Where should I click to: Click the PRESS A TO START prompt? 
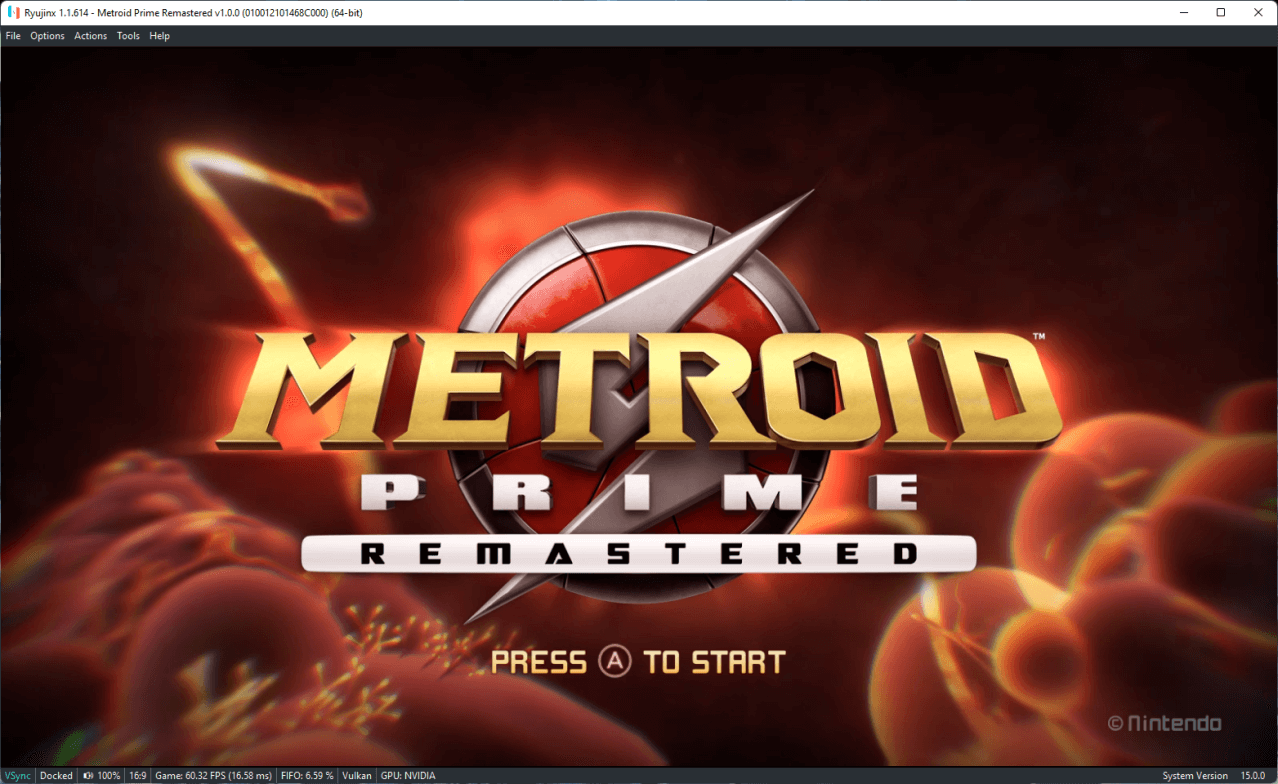click(638, 662)
